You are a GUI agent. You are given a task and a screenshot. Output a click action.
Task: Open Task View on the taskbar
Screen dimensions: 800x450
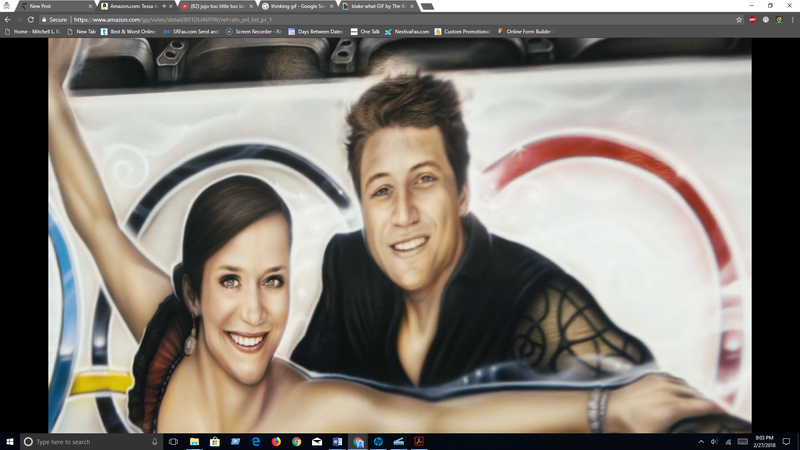tap(173, 441)
